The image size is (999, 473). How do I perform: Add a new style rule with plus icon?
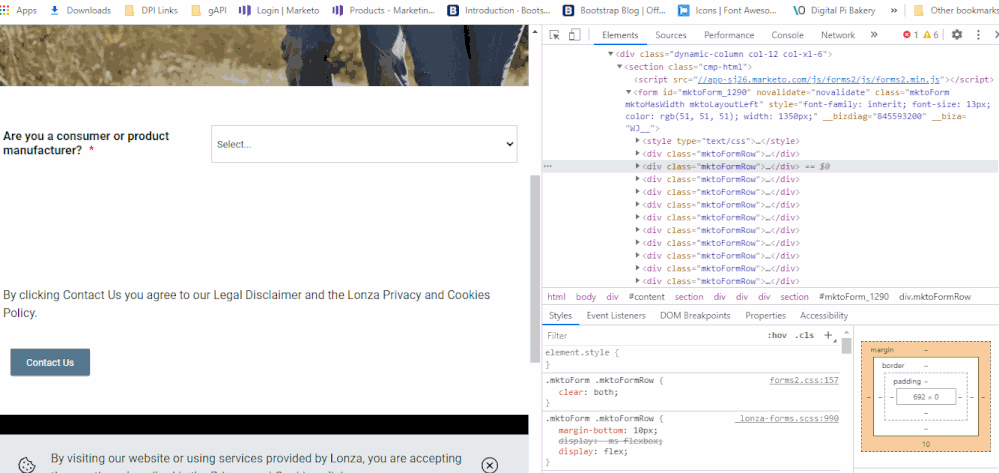click(x=828, y=336)
